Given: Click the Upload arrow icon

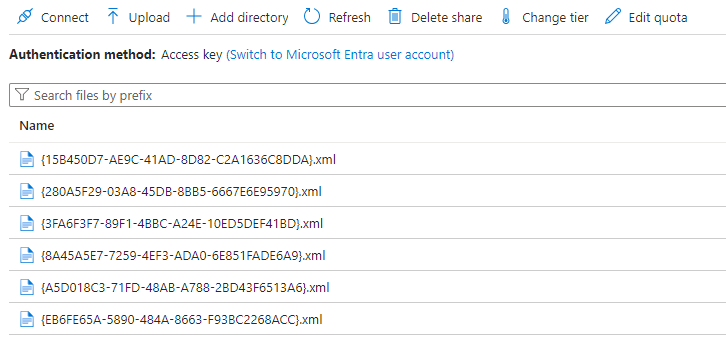Looking at the screenshot, I should pyautogui.click(x=113, y=17).
